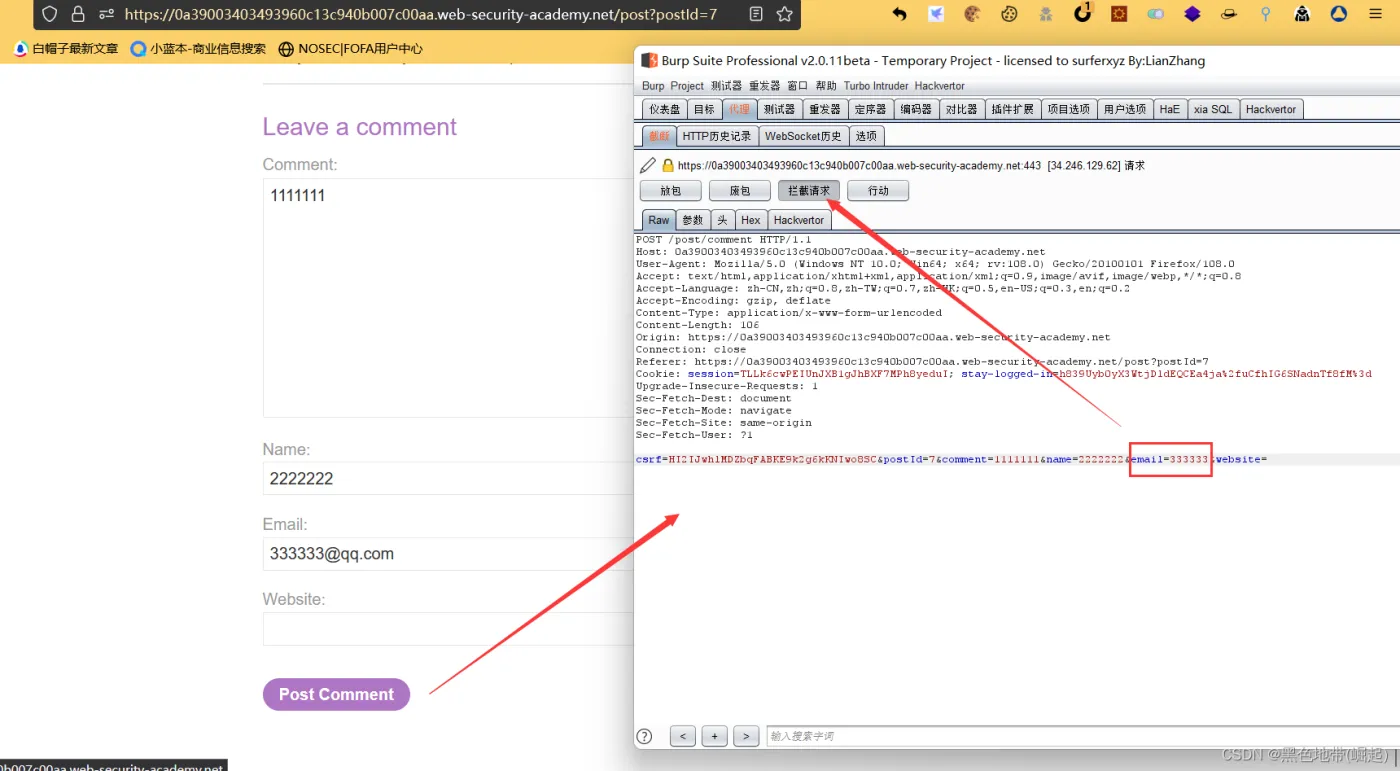The width and height of the screenshot is (1400, 771).
Task: Toggle the 拦截请求 intercept button
Action: (809, 190)
